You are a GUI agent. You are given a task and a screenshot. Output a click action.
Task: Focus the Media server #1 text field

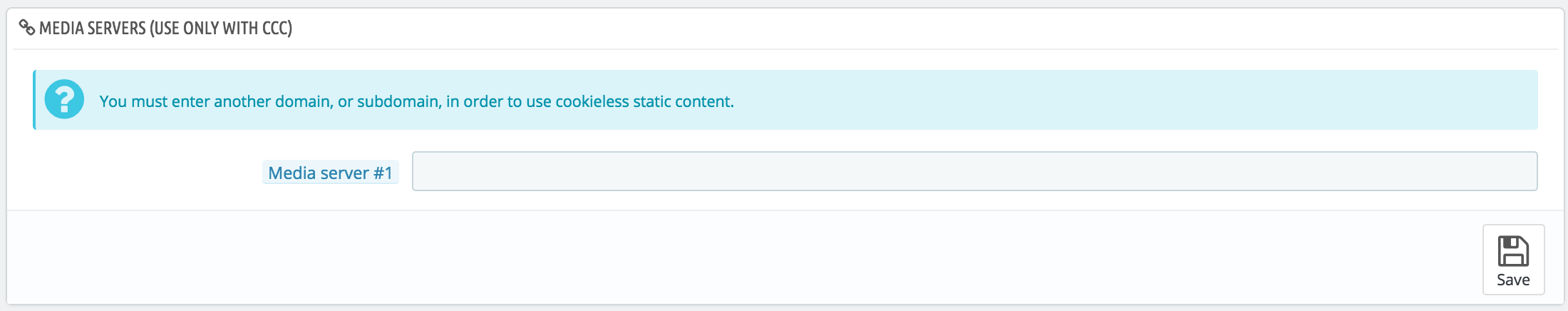[x=974, y=171]
